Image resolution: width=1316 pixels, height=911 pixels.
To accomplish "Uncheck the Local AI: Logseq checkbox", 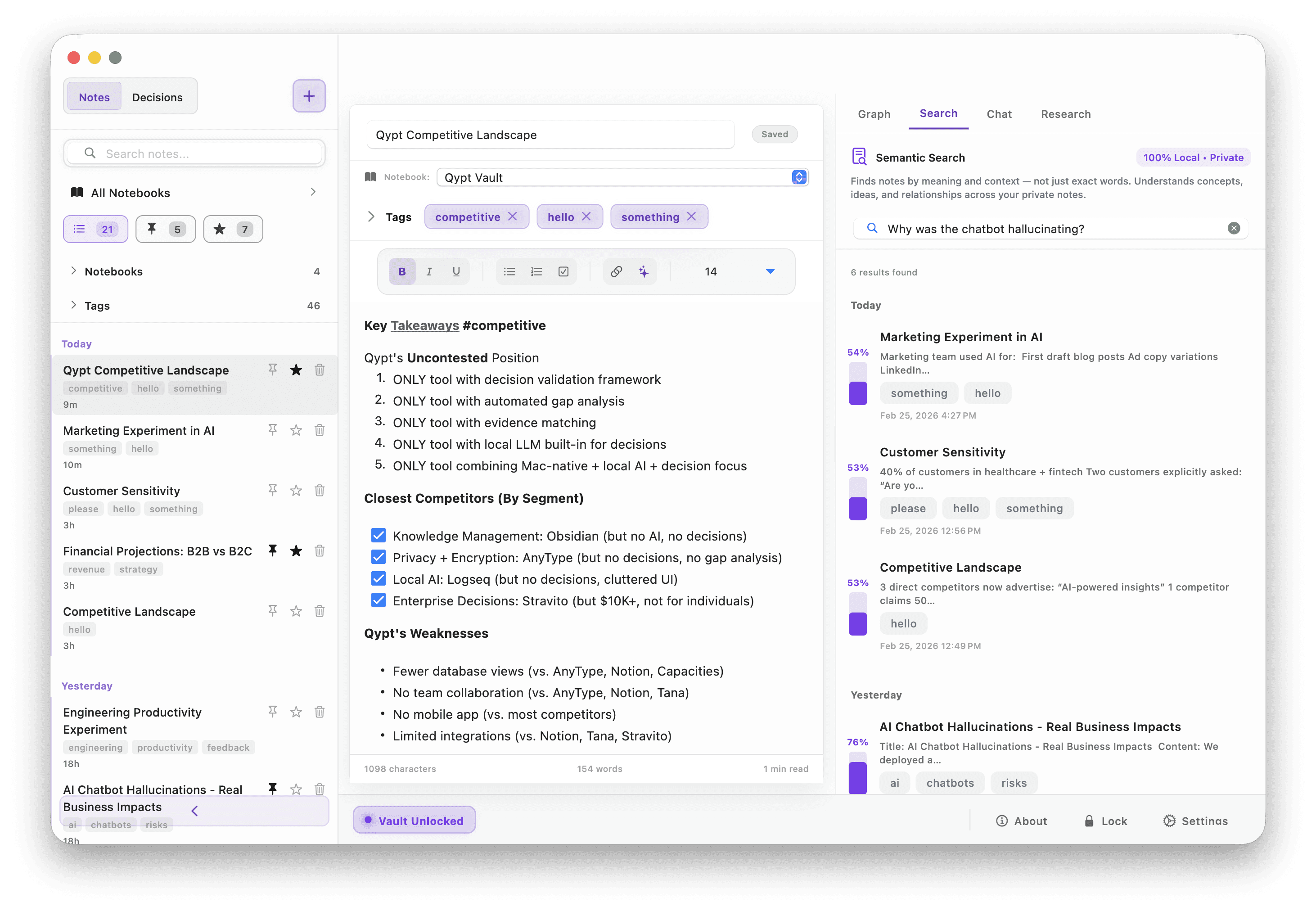I will [378, 579].
